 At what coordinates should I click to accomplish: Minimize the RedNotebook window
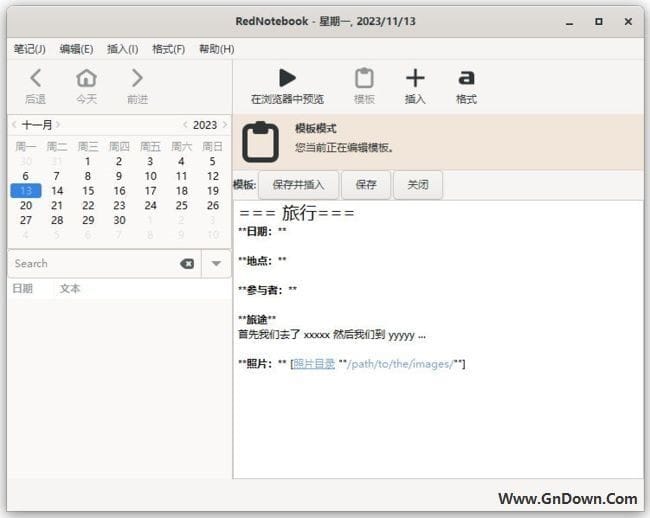570,22
